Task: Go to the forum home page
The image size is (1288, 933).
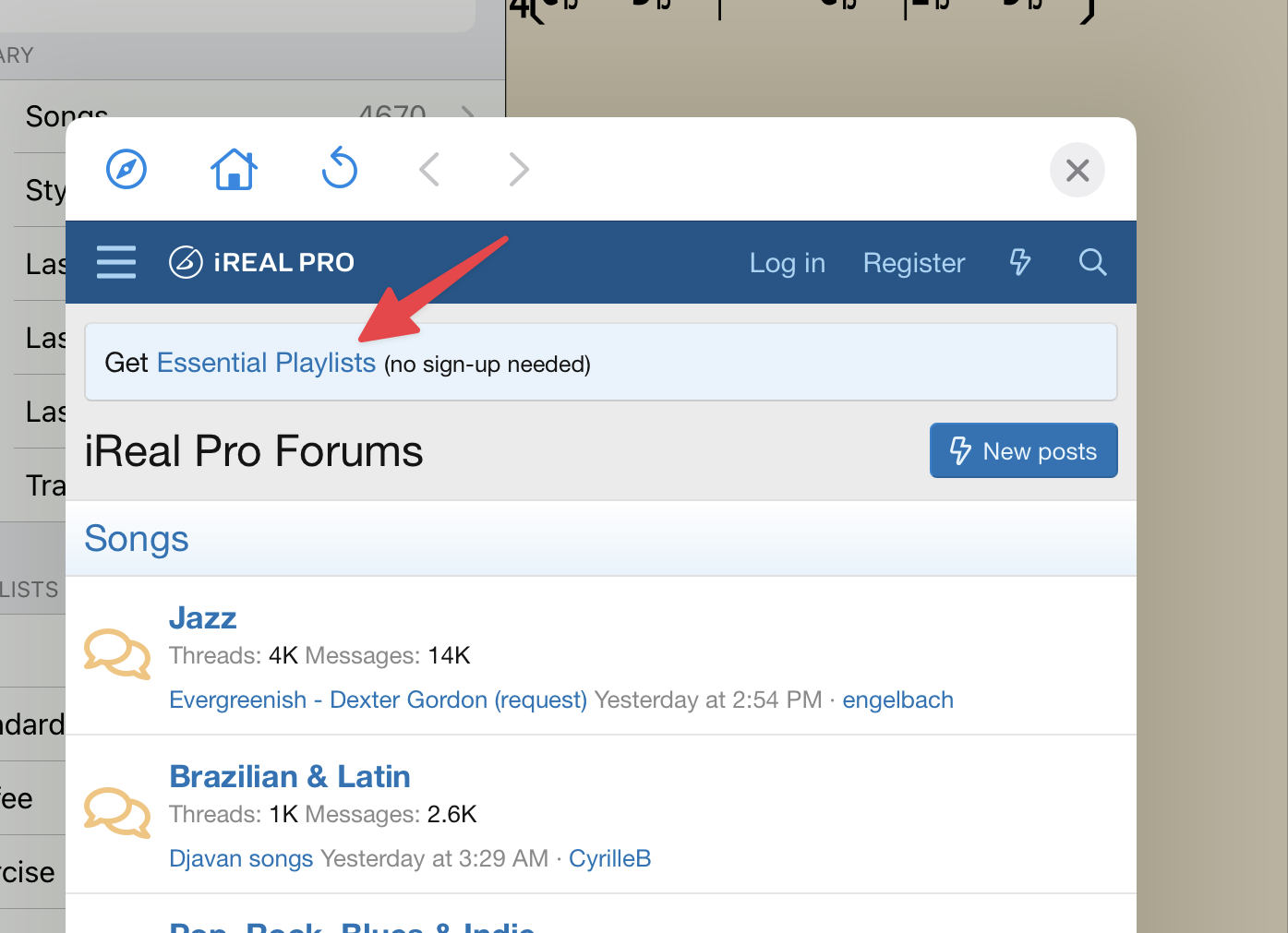Action: click(234, 170)
